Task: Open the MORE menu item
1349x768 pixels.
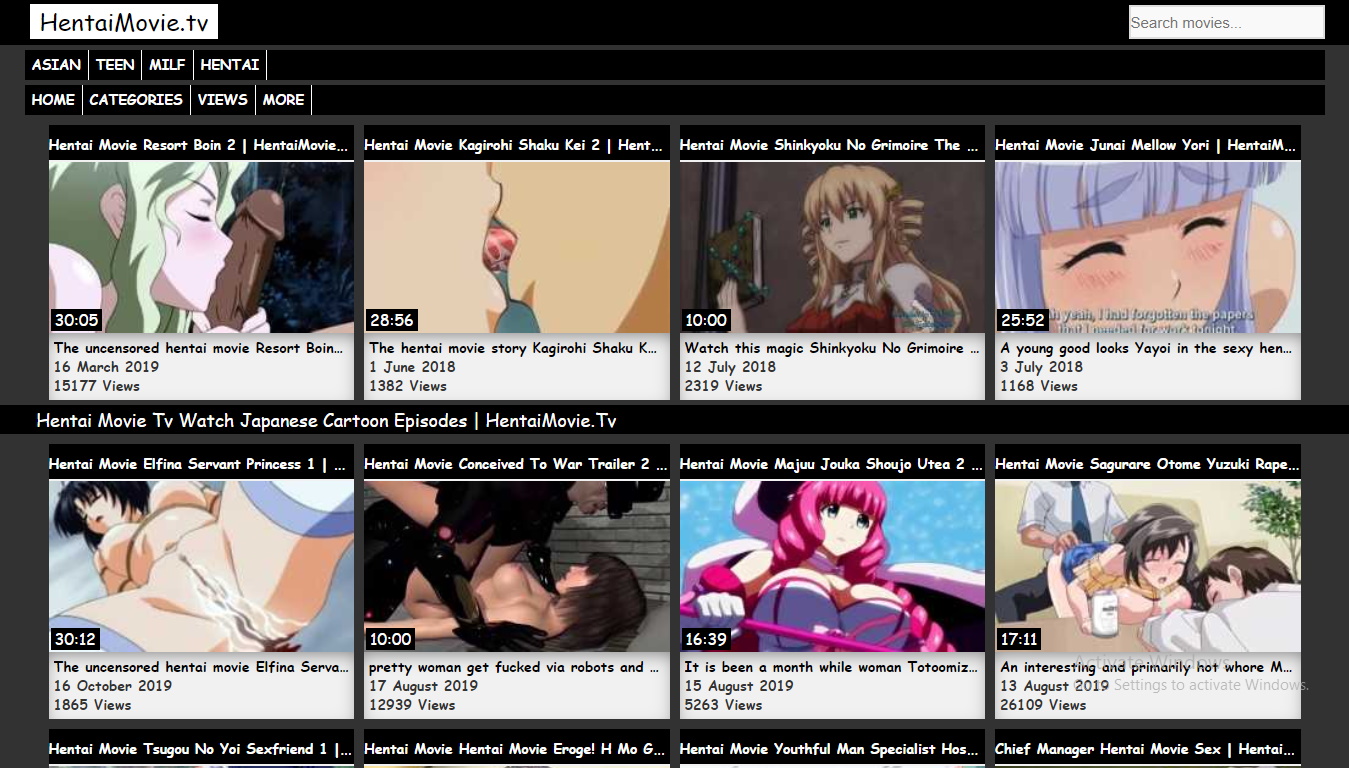Action: 283,100
